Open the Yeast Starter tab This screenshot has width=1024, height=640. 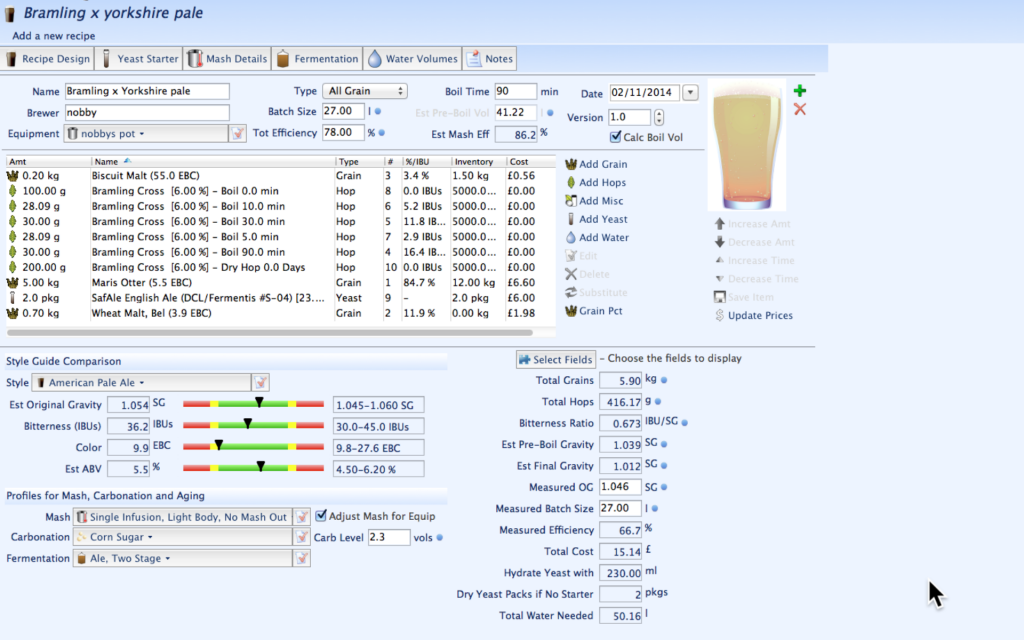pos(140,59)
